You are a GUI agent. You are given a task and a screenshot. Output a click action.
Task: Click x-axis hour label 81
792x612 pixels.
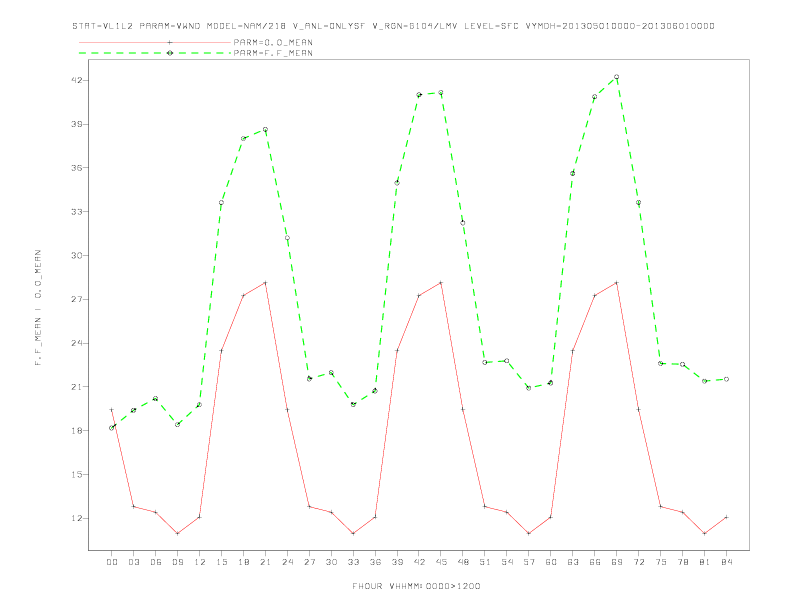[x=705, y=562]
